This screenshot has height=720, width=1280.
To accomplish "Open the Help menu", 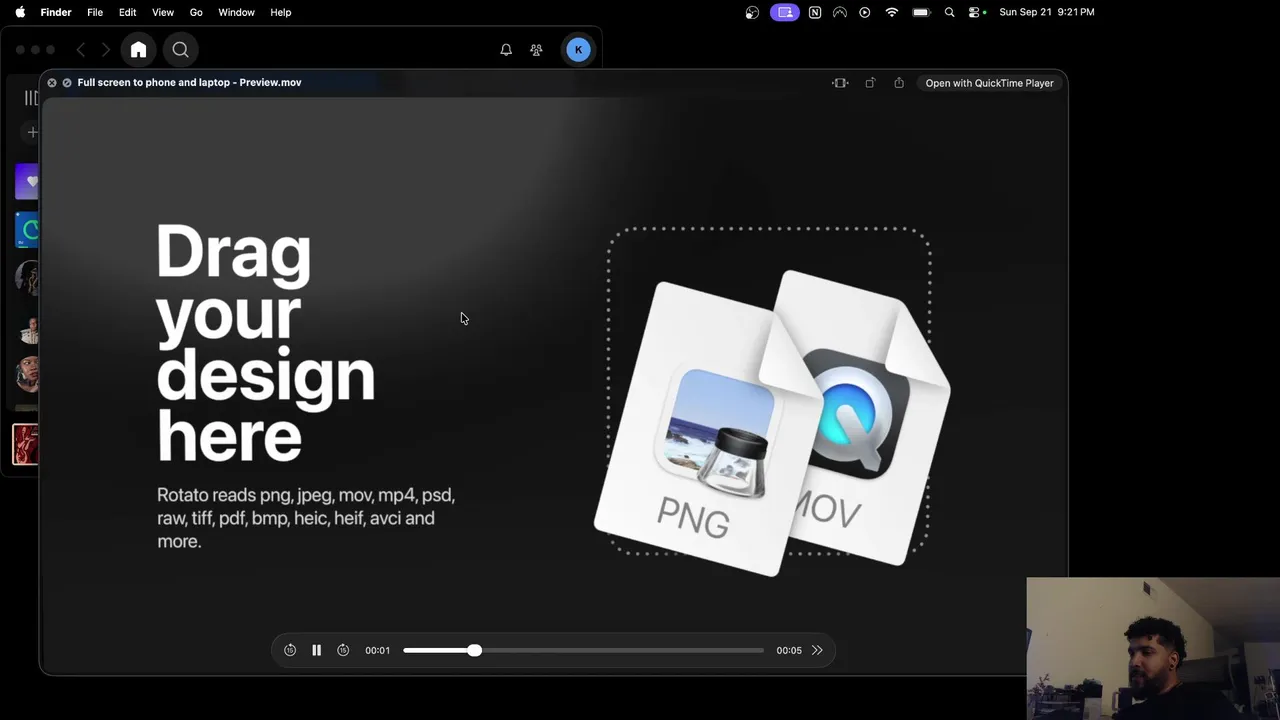I will [x=281, y=12].
